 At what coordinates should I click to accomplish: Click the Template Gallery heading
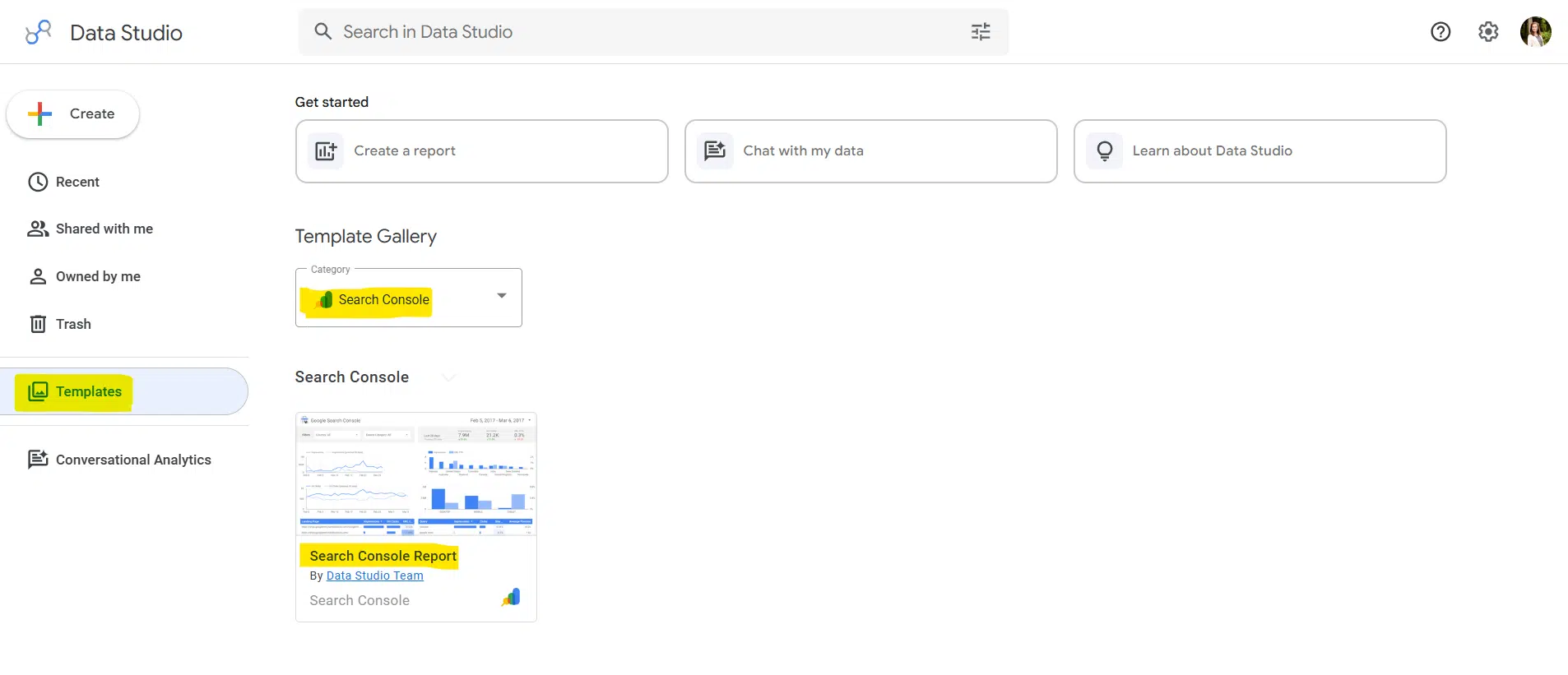click(365, 237)
